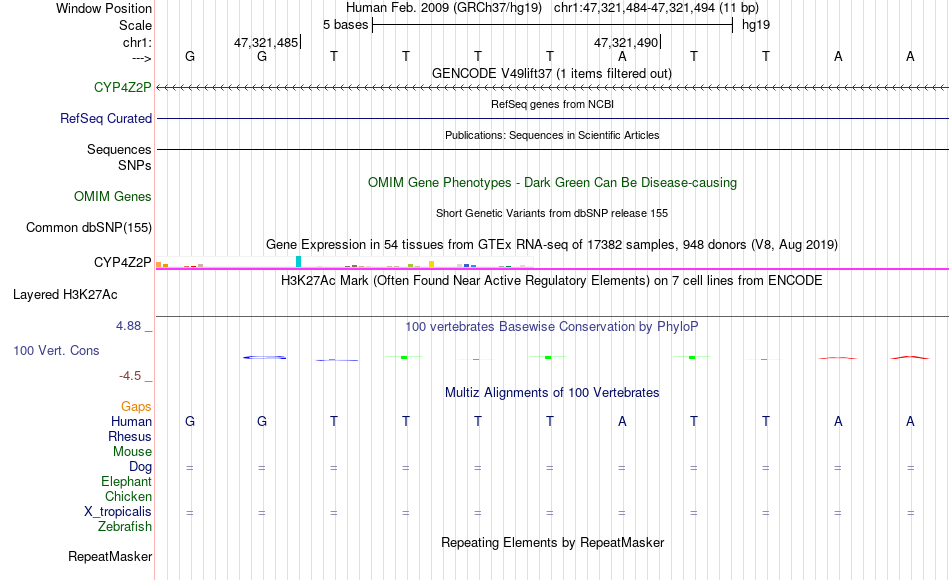Click the yellow GTEx expression bar

point(431,264)
